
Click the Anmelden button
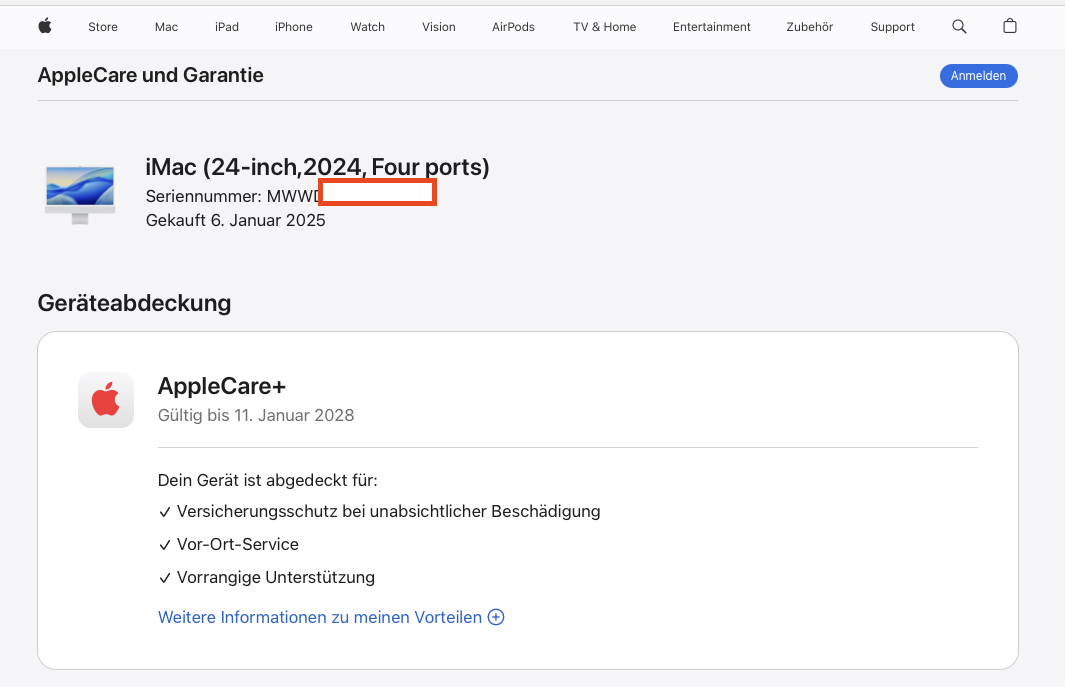pyautogui.click(x=979, y=76)
